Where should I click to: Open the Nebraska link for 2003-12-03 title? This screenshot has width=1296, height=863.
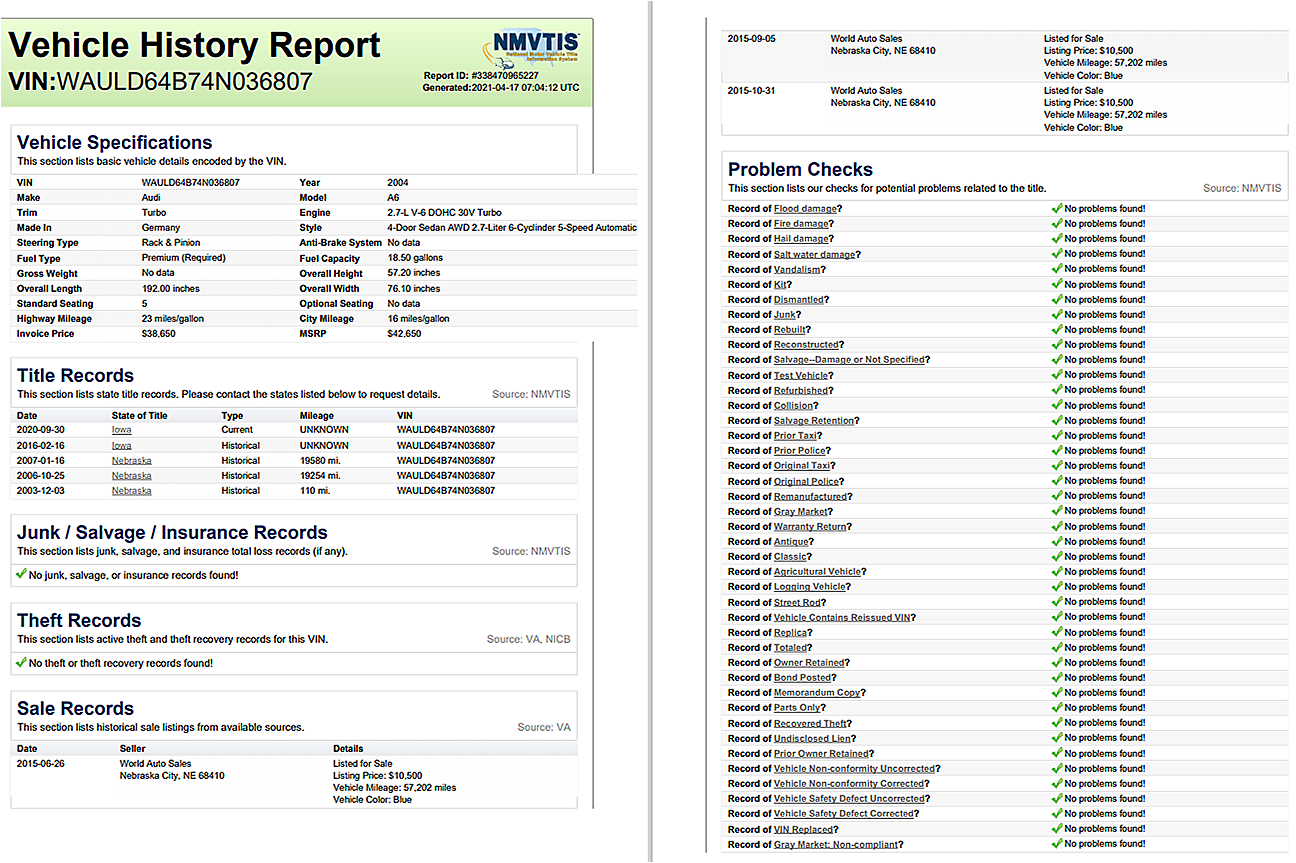[131, 491]
